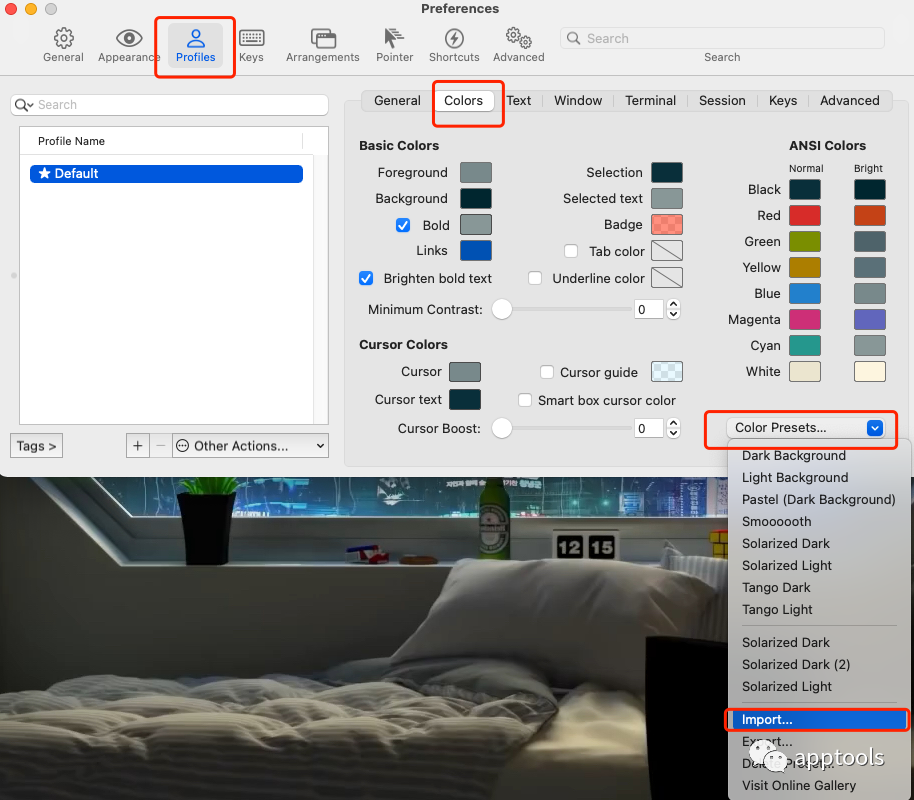914x800 pixels.
Task: Disable the Bold color checkbox
Action: (403, 225)
